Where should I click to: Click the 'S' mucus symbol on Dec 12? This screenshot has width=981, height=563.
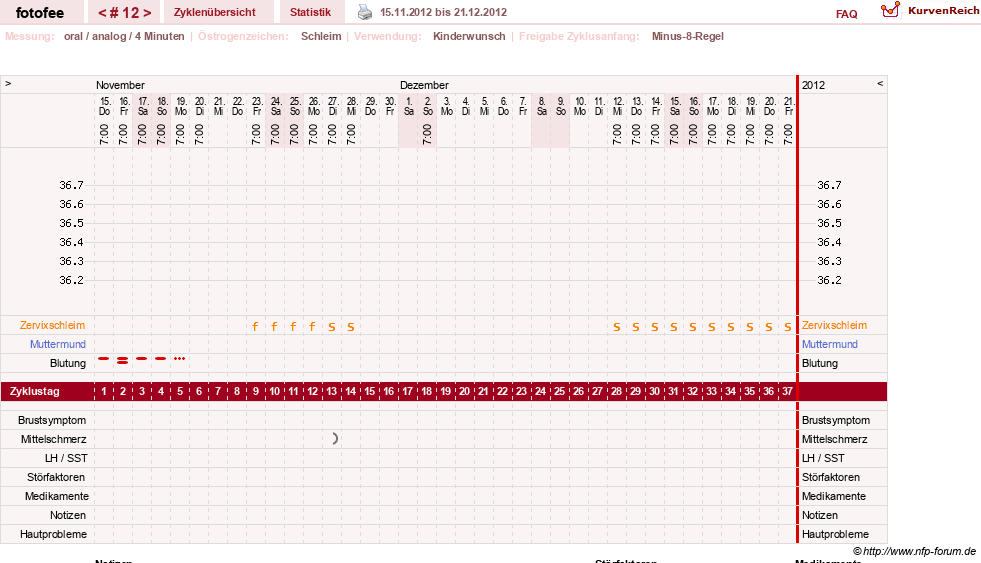click(x=617, y=327)
